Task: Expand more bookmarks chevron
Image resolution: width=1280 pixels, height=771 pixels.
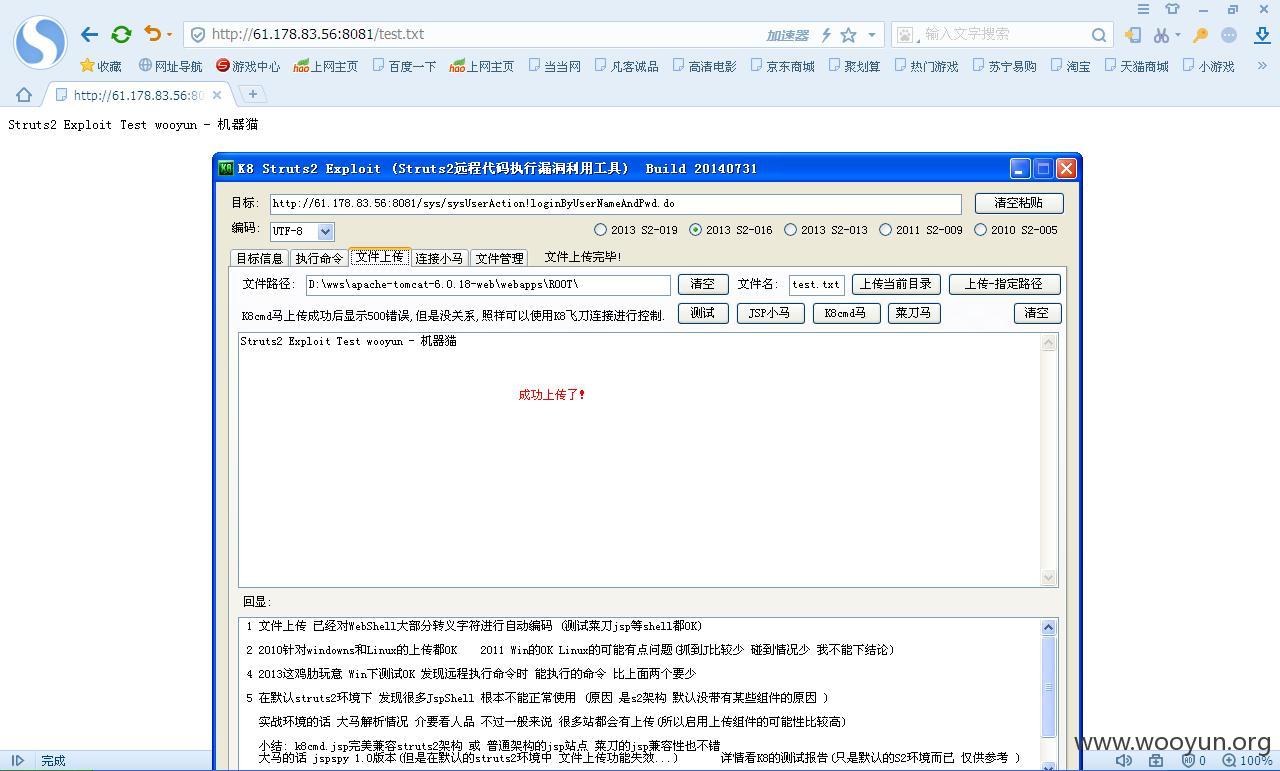Action: [x=1262, y=66]
